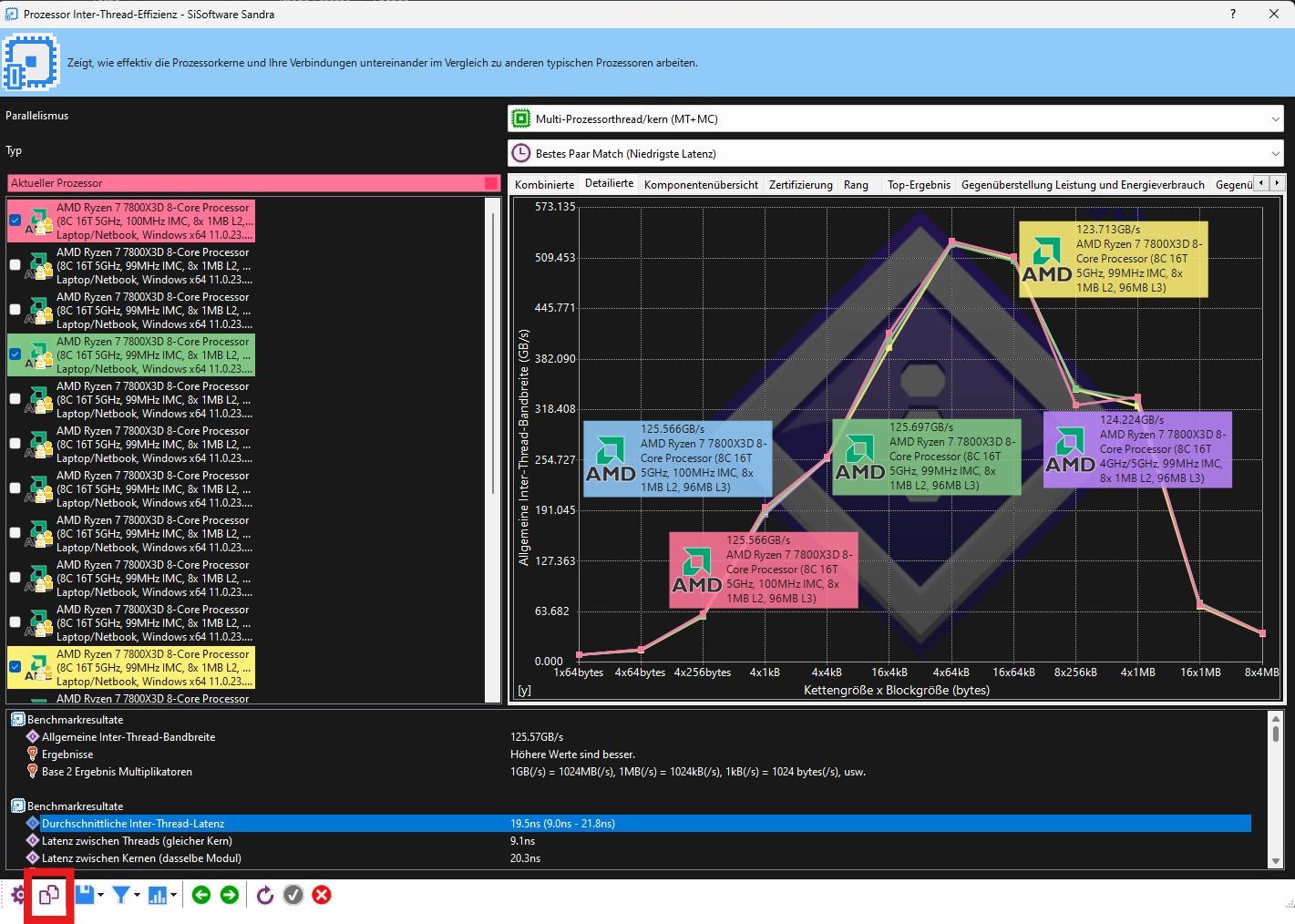Click the blue bar chart icon
Viewport: 1295px width, 924px height.
tap(158, 895)
